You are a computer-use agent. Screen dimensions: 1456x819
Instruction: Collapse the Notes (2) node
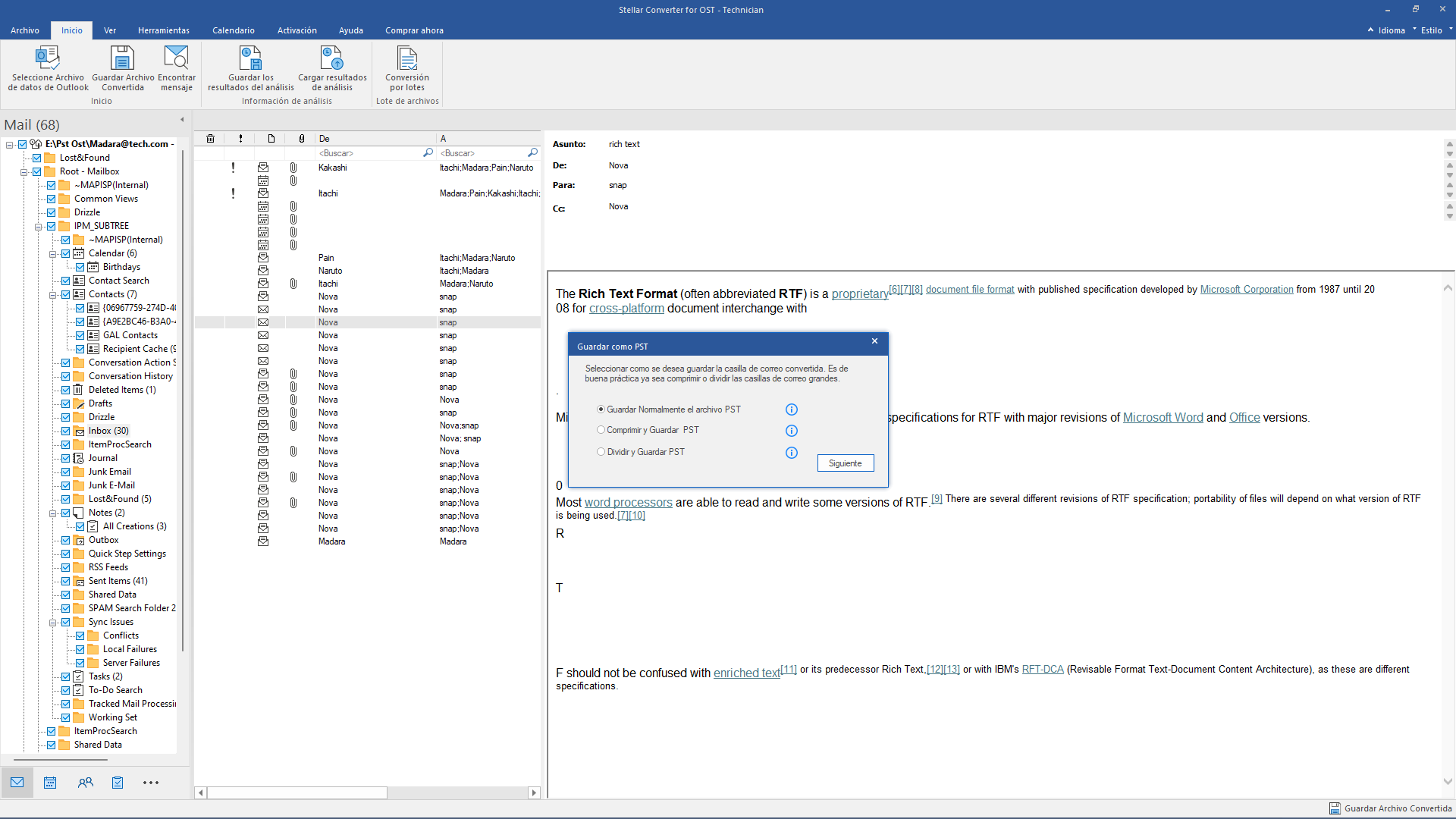click(x=52, y=513)
